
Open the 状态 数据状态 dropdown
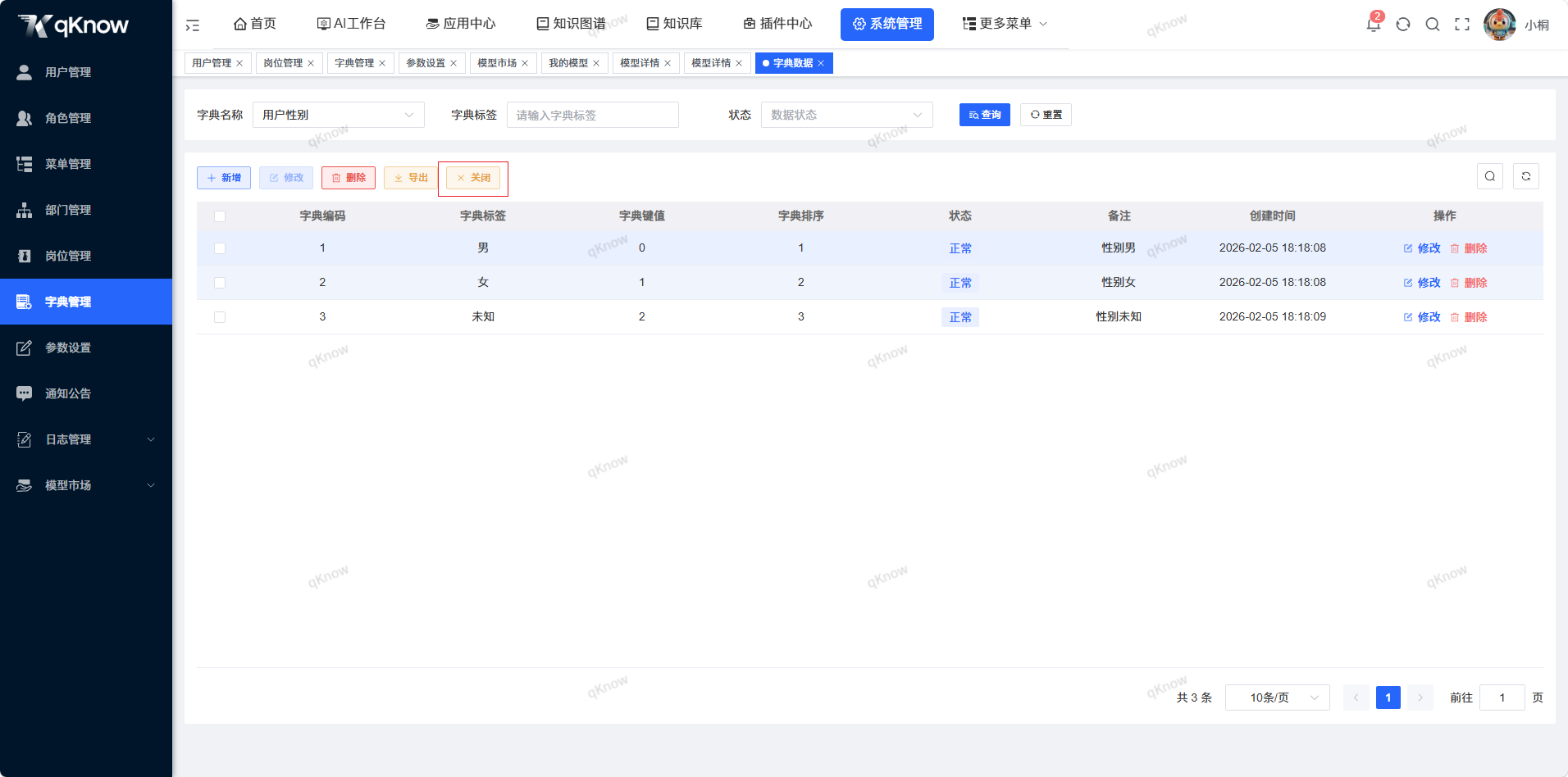click(847, 115)
